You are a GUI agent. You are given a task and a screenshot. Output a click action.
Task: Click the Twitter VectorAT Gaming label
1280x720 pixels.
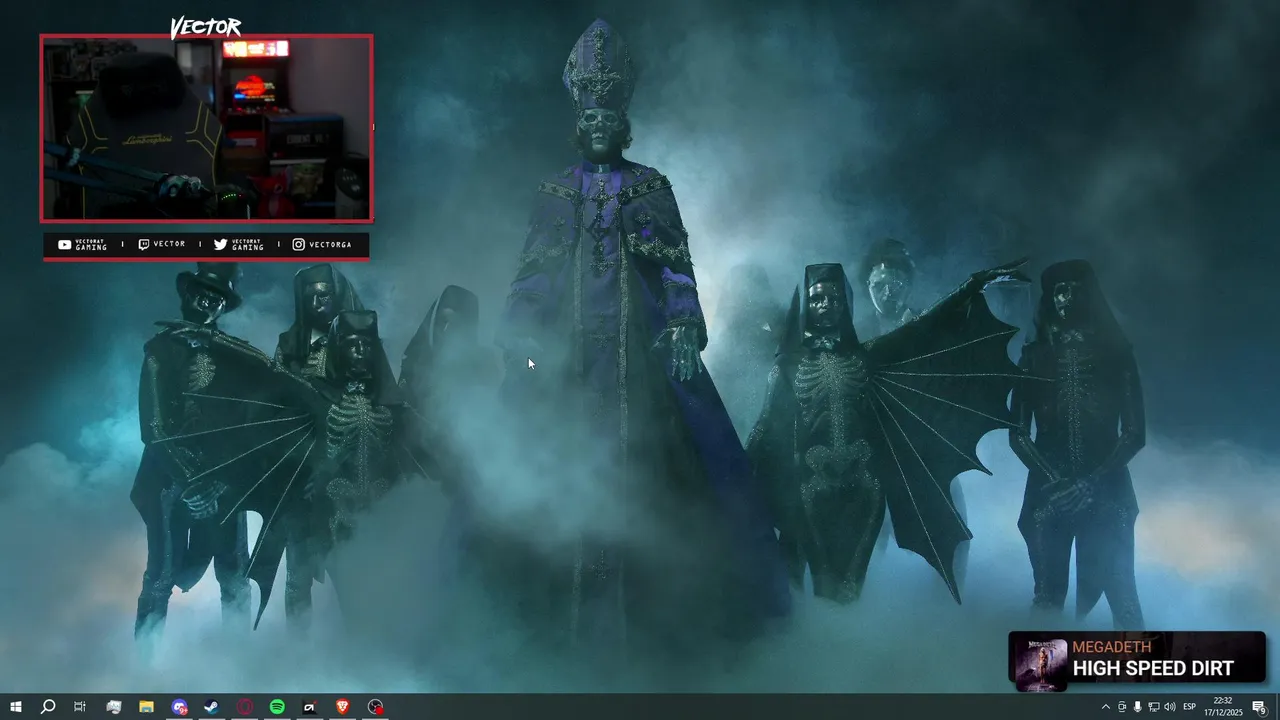tap(239, 245)
